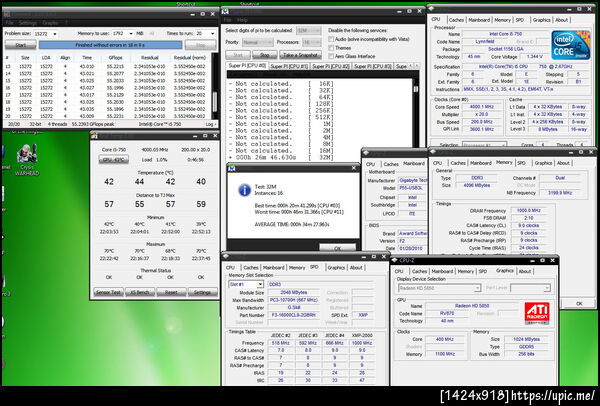Enable the Audio service checkbox in Hyper PI
The width and height of the screenshot is (600, 406).
pos(331,39)
